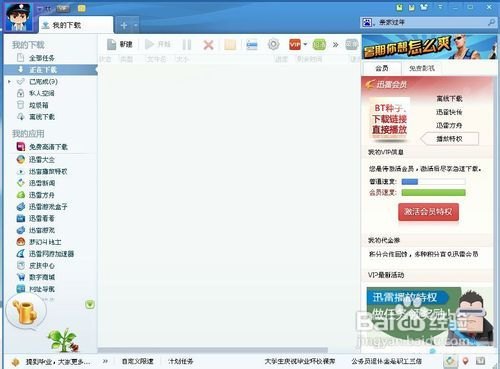Expand the 已完成 tree node arrow
This screenshot has width=500, height=369.
point(9,81)
